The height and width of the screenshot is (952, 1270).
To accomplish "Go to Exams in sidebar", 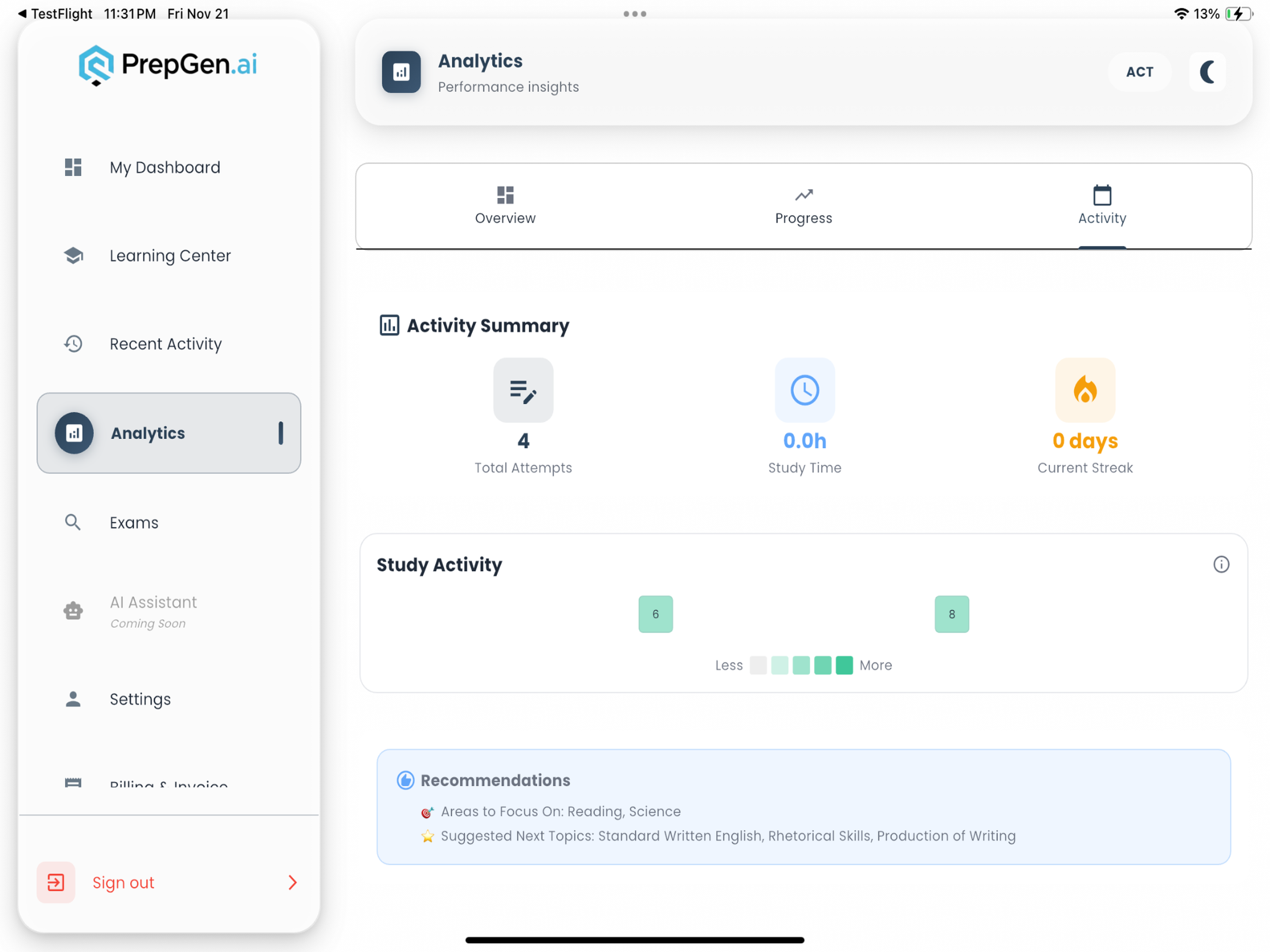I will point(169,522).
